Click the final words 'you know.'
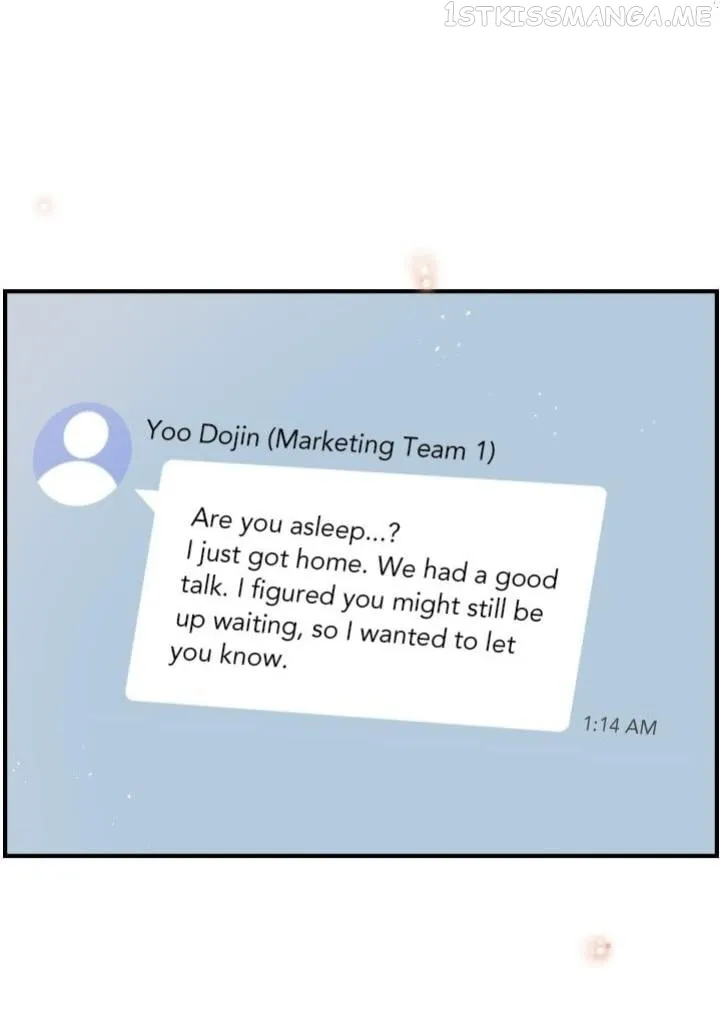Screen dimensions: 720x1034 point(228,655)
